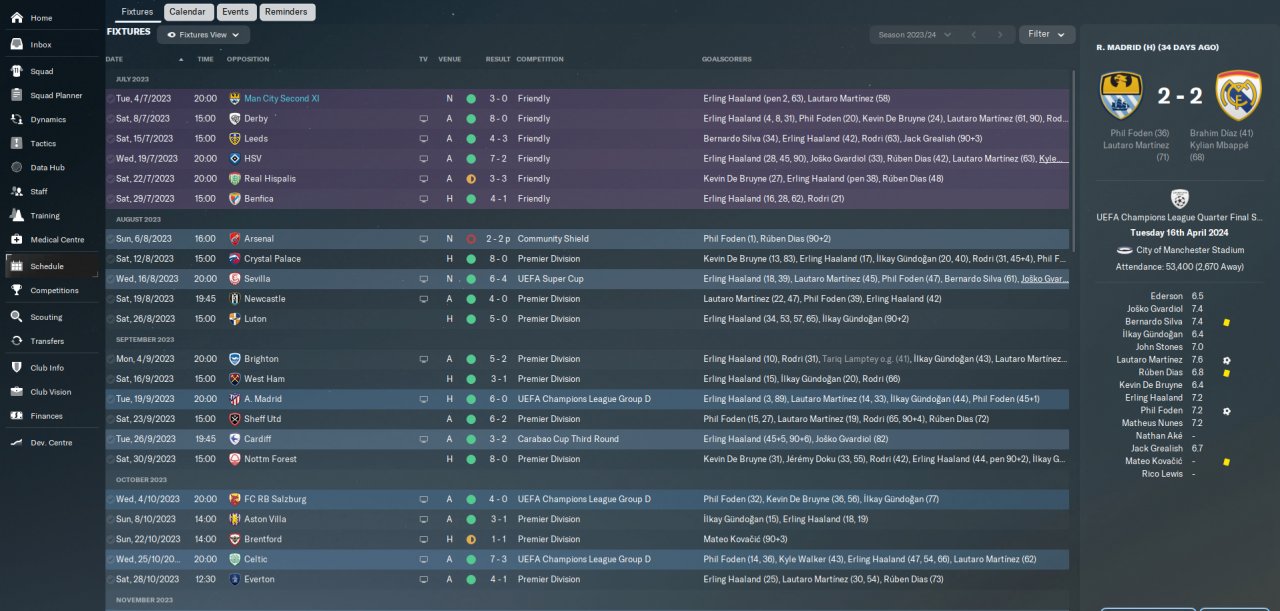Click Ederson 6.5 rating entry
The width and height of the screenshot is (1280, 611).
(1179, 296)
